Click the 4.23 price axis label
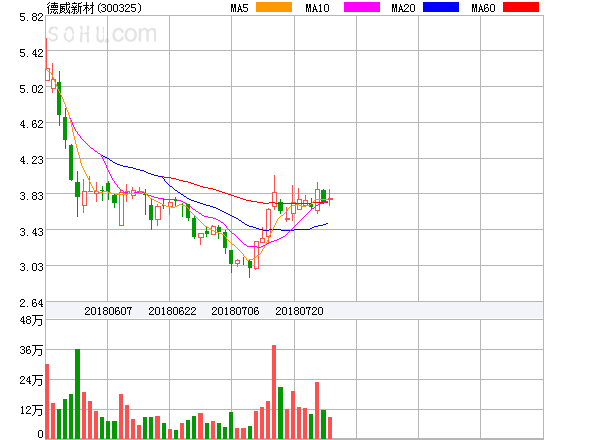Screen dimensions: 600x440 (31, 160)
